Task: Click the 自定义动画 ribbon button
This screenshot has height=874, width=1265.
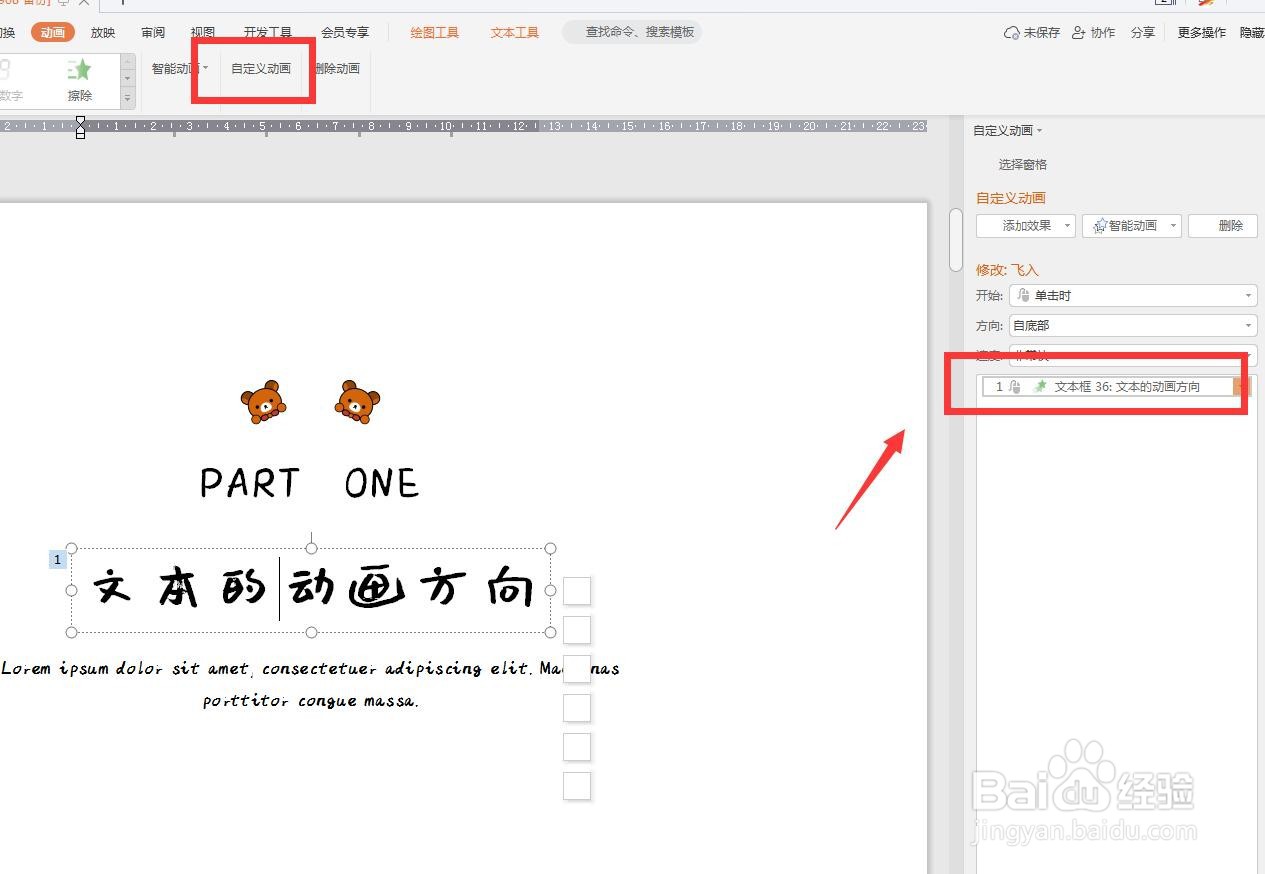Action: pos(261,69)
